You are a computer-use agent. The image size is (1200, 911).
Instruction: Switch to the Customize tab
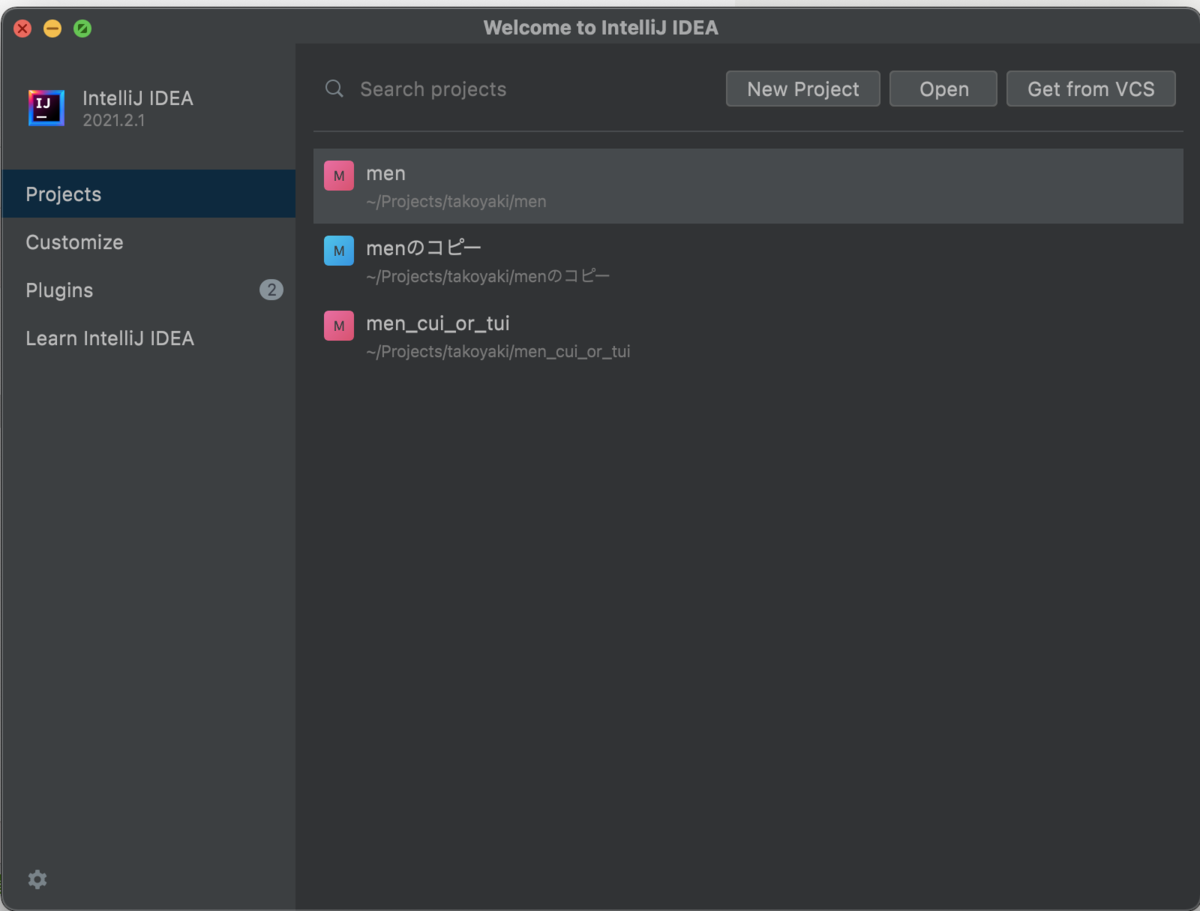coord(148,242)
